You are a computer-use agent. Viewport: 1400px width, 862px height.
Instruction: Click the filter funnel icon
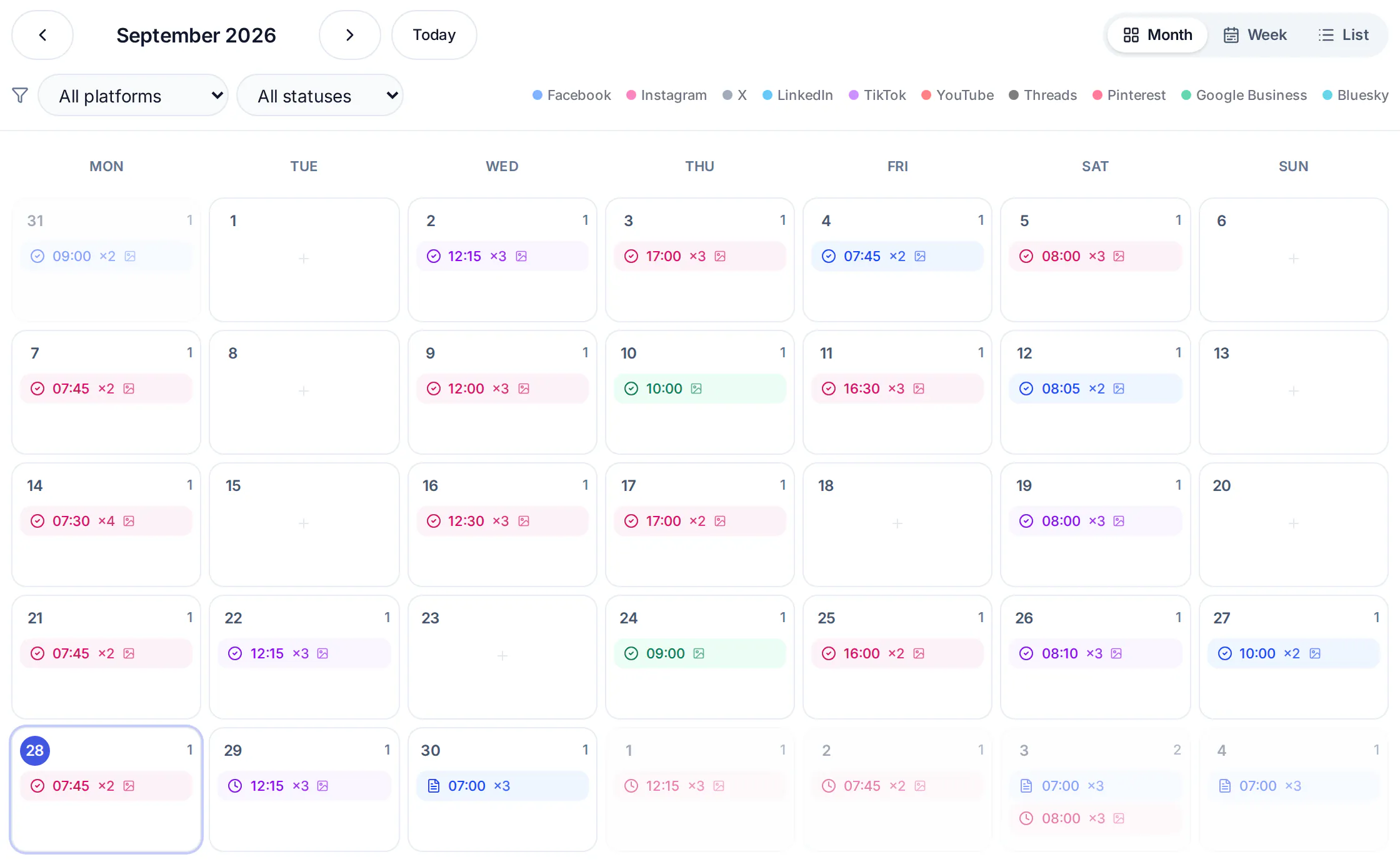(x=20, y=96)
